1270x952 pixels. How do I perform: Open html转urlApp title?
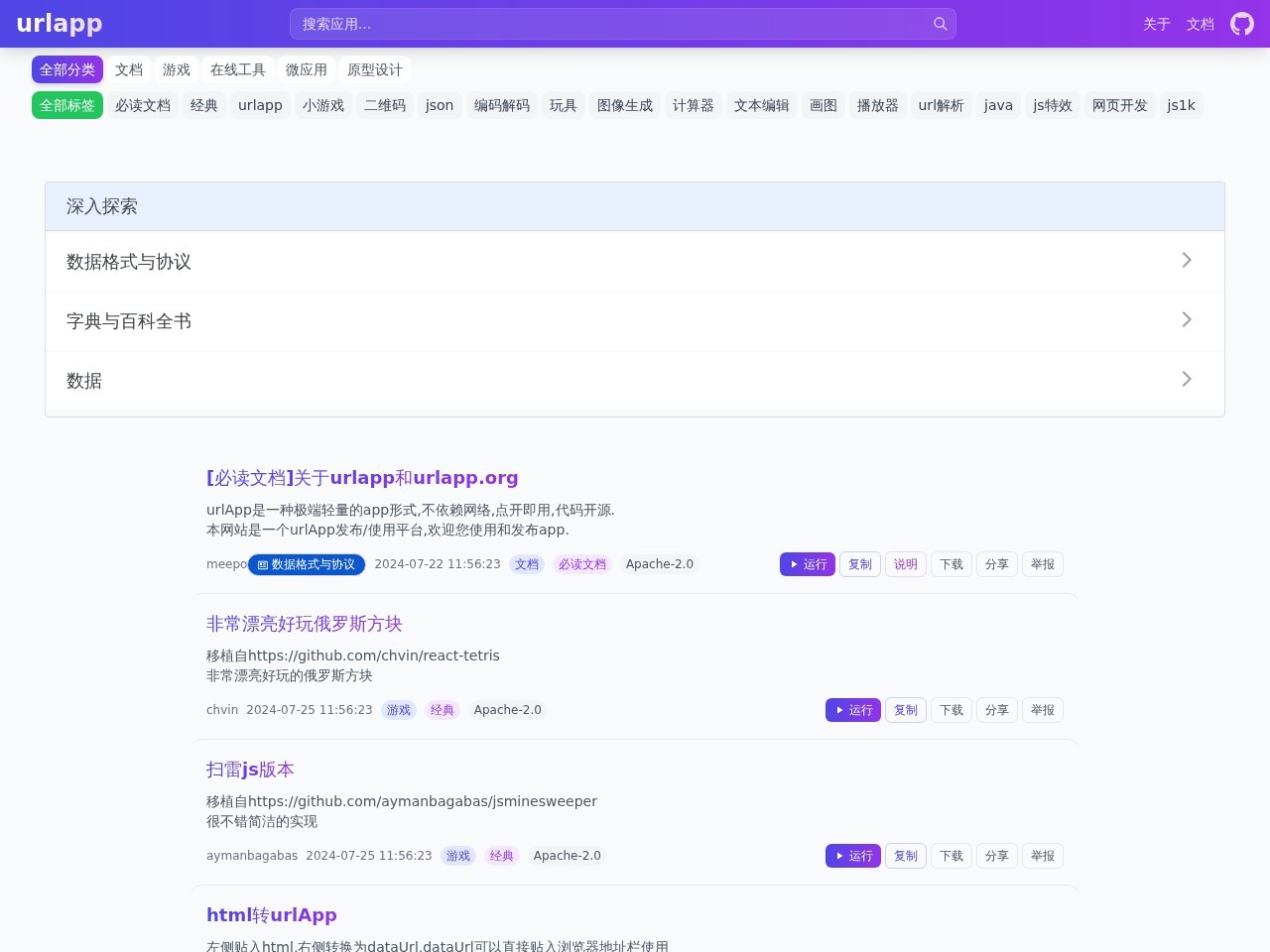272,915
